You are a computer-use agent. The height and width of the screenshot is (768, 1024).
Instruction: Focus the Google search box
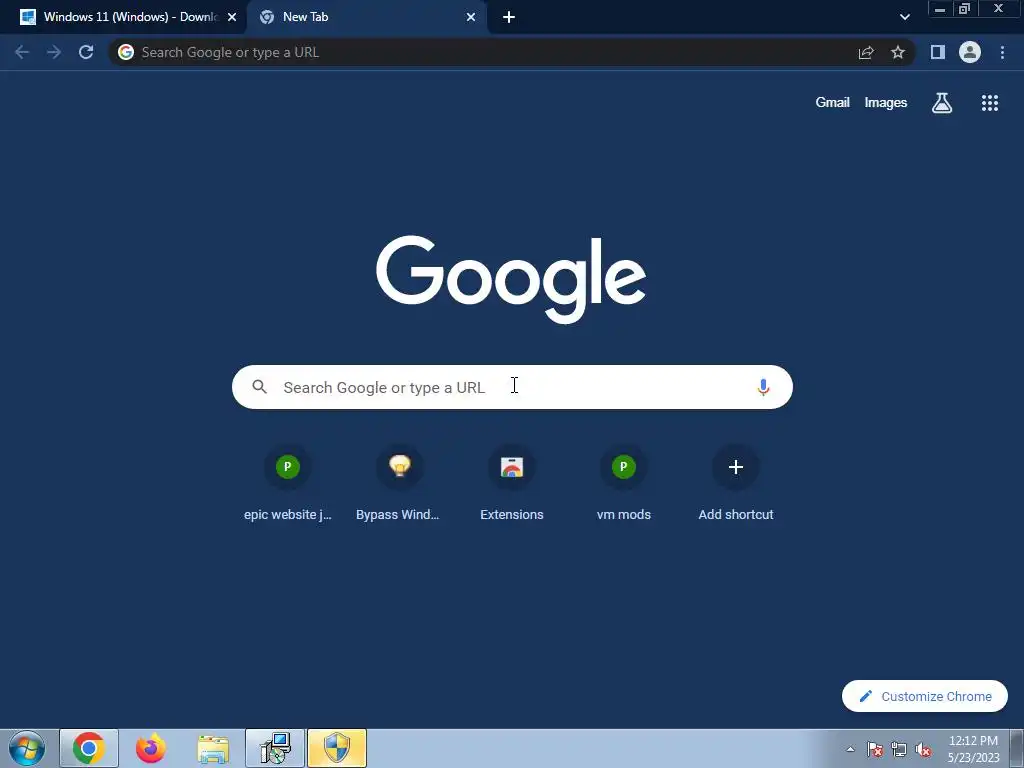coord(512,387)
